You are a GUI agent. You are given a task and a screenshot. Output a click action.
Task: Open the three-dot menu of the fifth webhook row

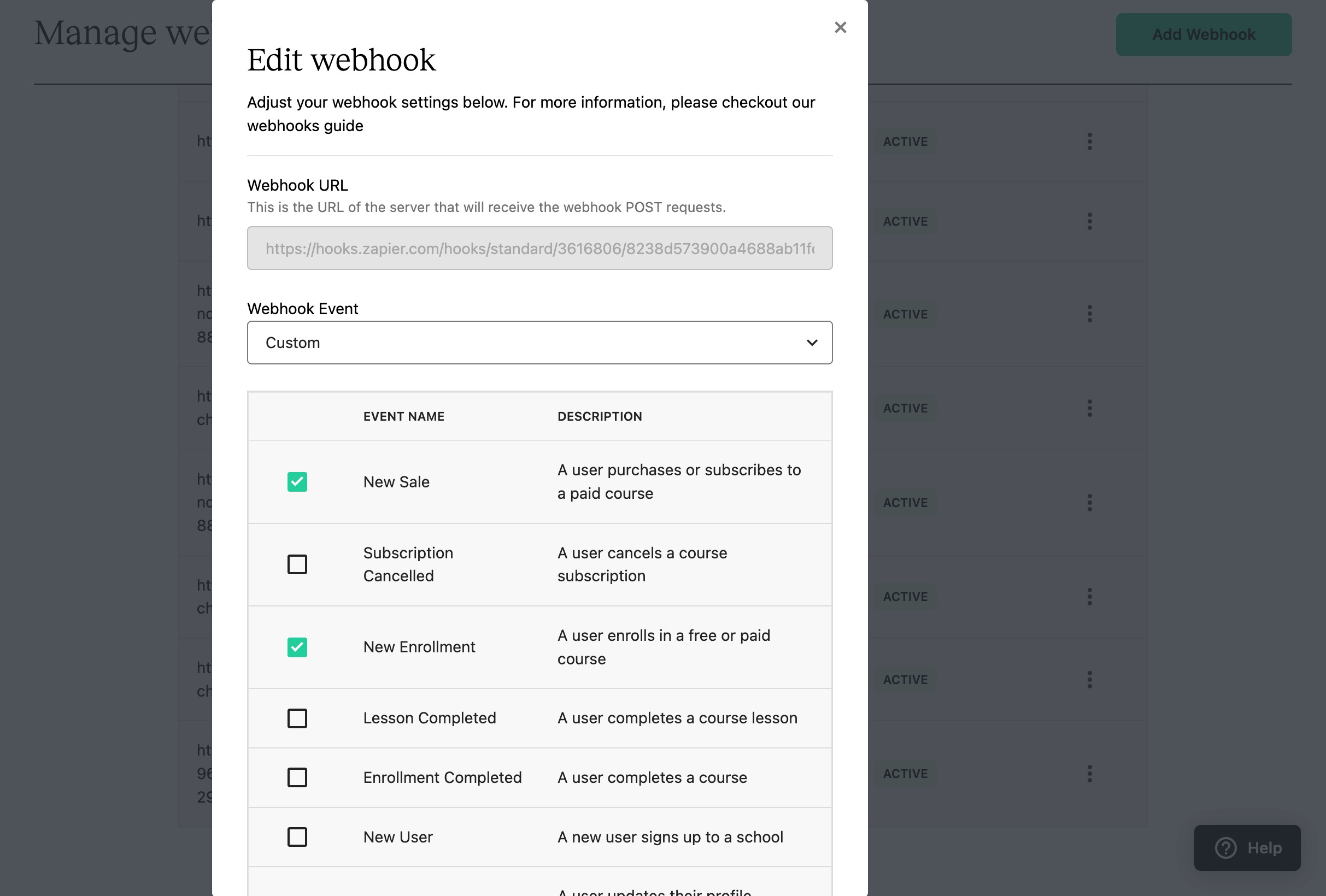(x=1089, y=503)
